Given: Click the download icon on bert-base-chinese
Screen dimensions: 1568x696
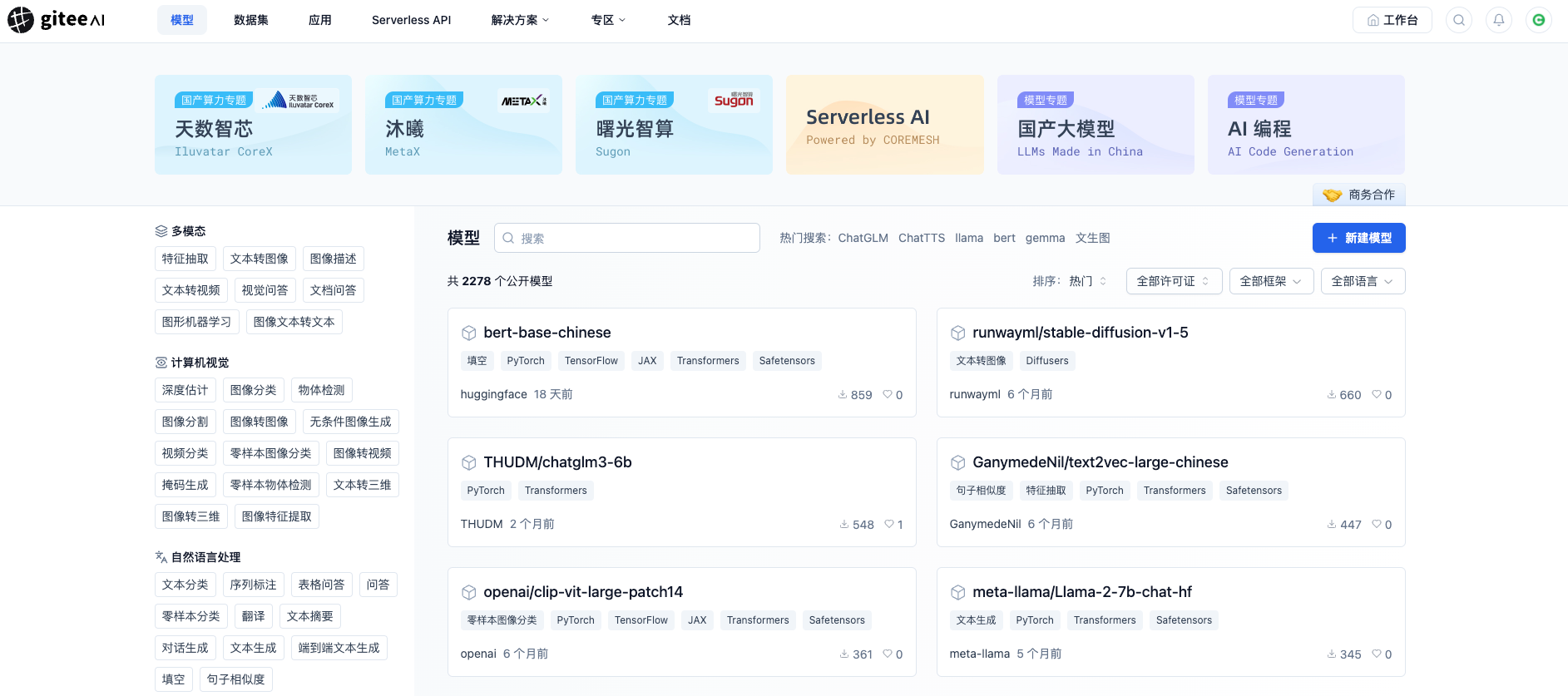Looking at the screenshot, I should click(x=843, y=394).
